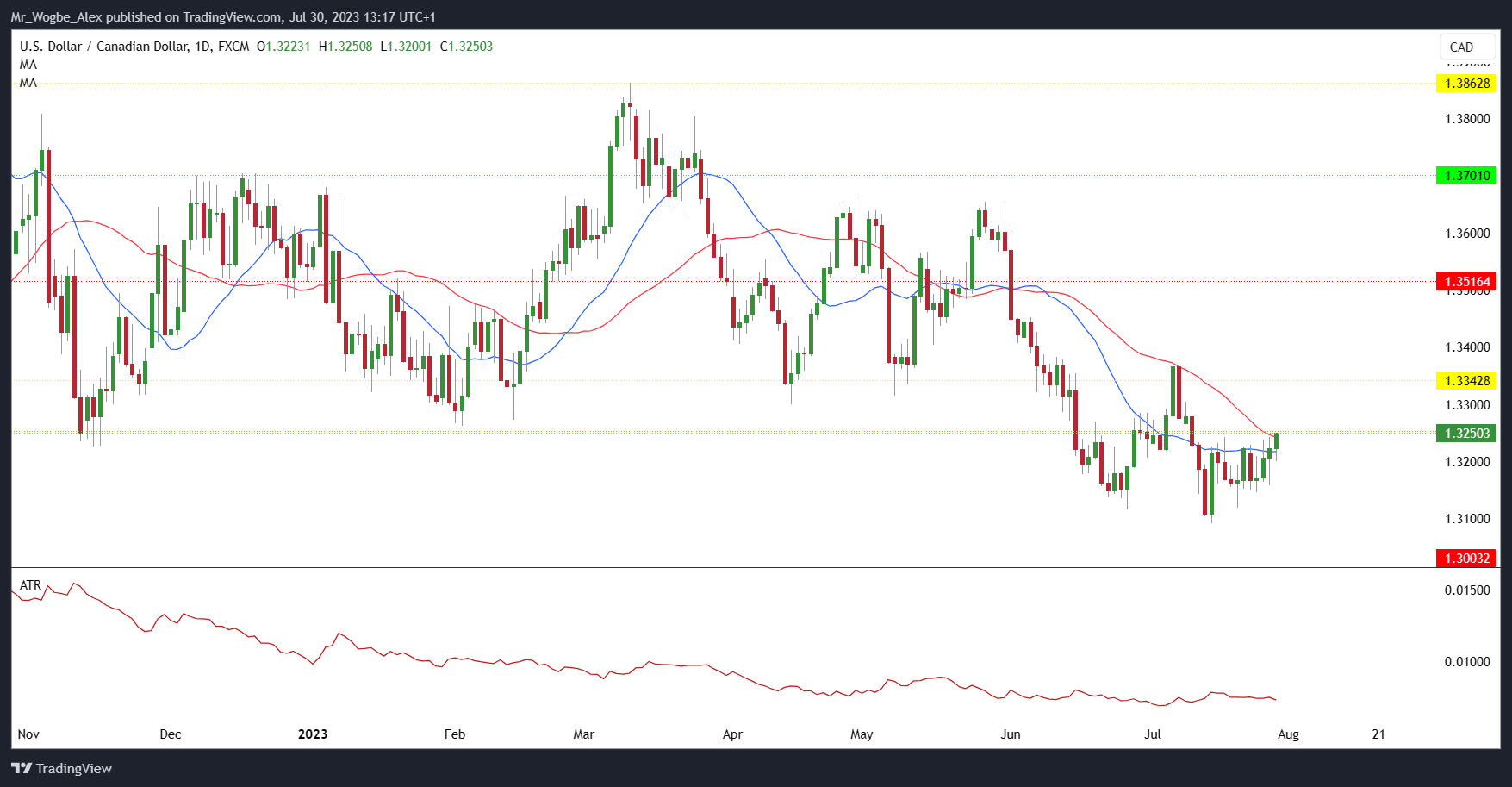This screenshot has height=787, width=1512.
Task: Click the Apr label on time axis
Action: 732,734
